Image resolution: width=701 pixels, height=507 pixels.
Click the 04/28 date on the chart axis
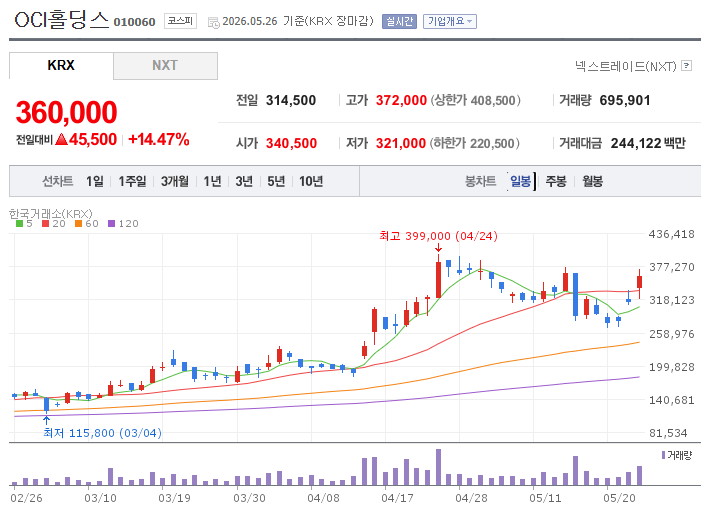pos(471,498)
